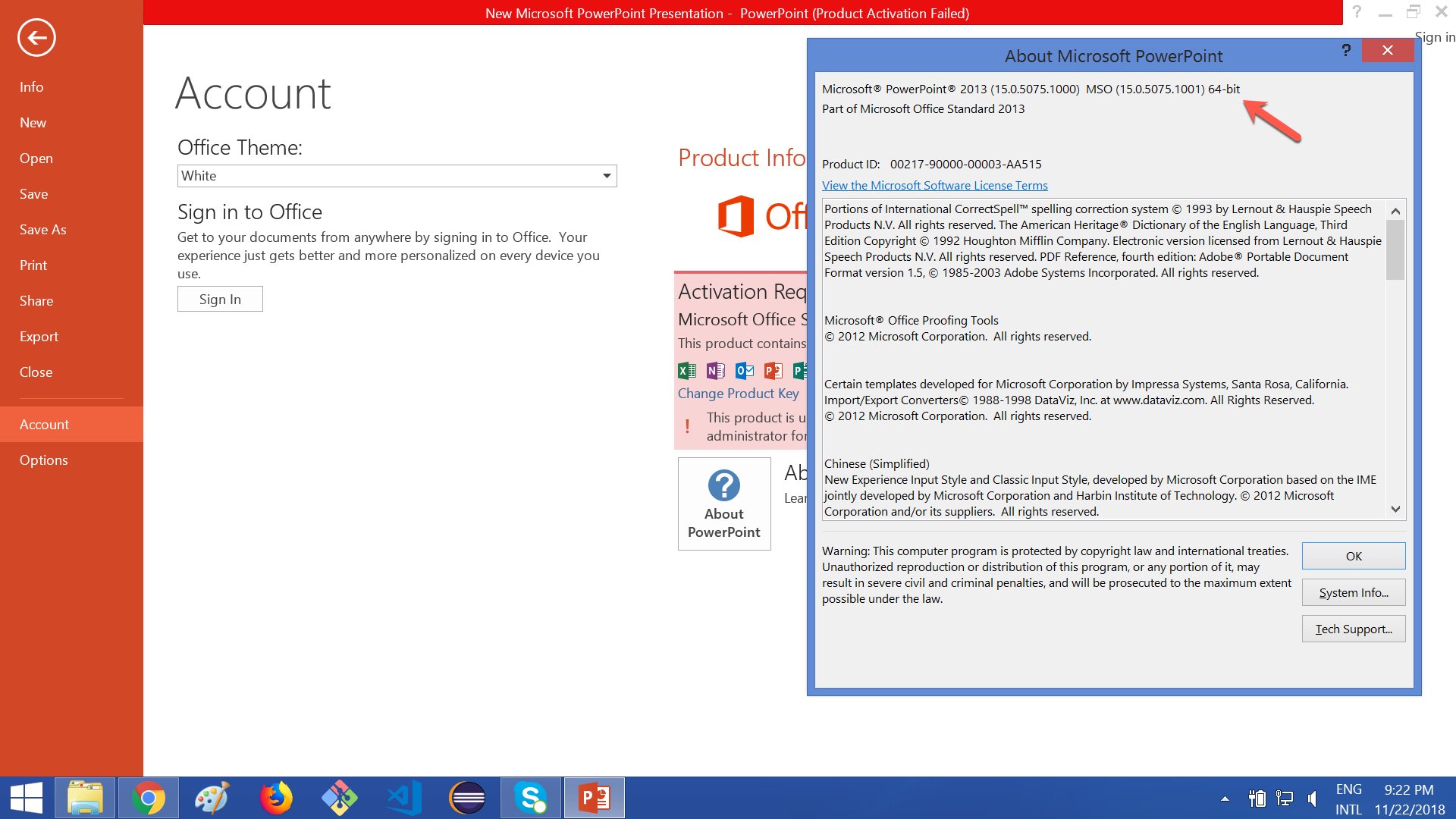Viewport: 1456px width, 819px height.
Task: Click the Sign In button
Action: click(x=220, y=299)
